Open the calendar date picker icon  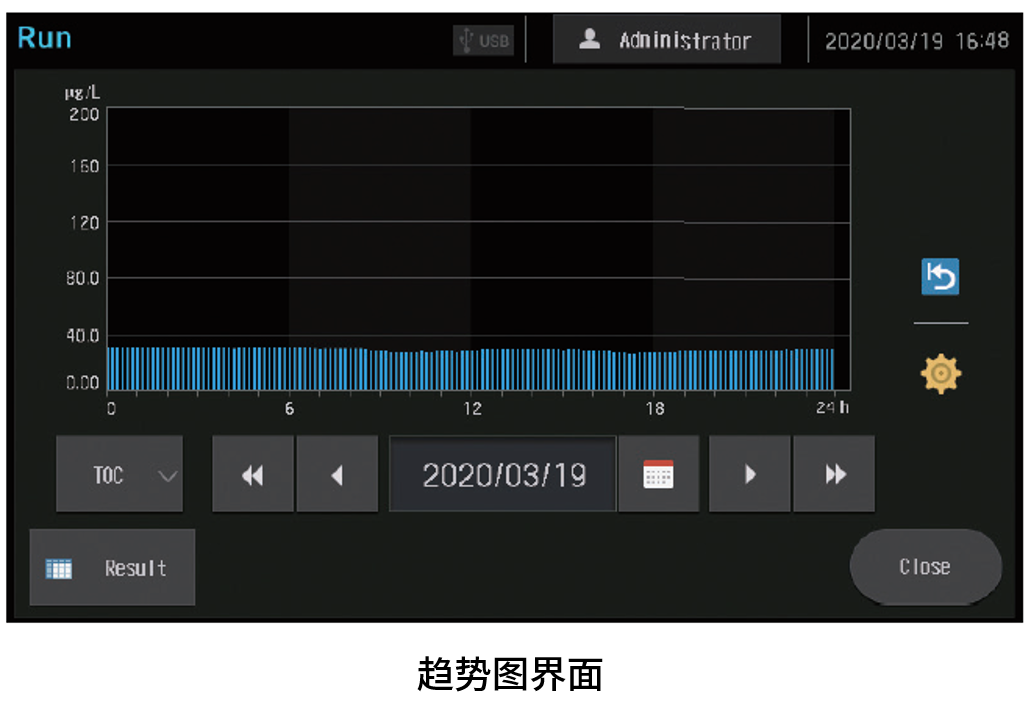click(658, 475)
